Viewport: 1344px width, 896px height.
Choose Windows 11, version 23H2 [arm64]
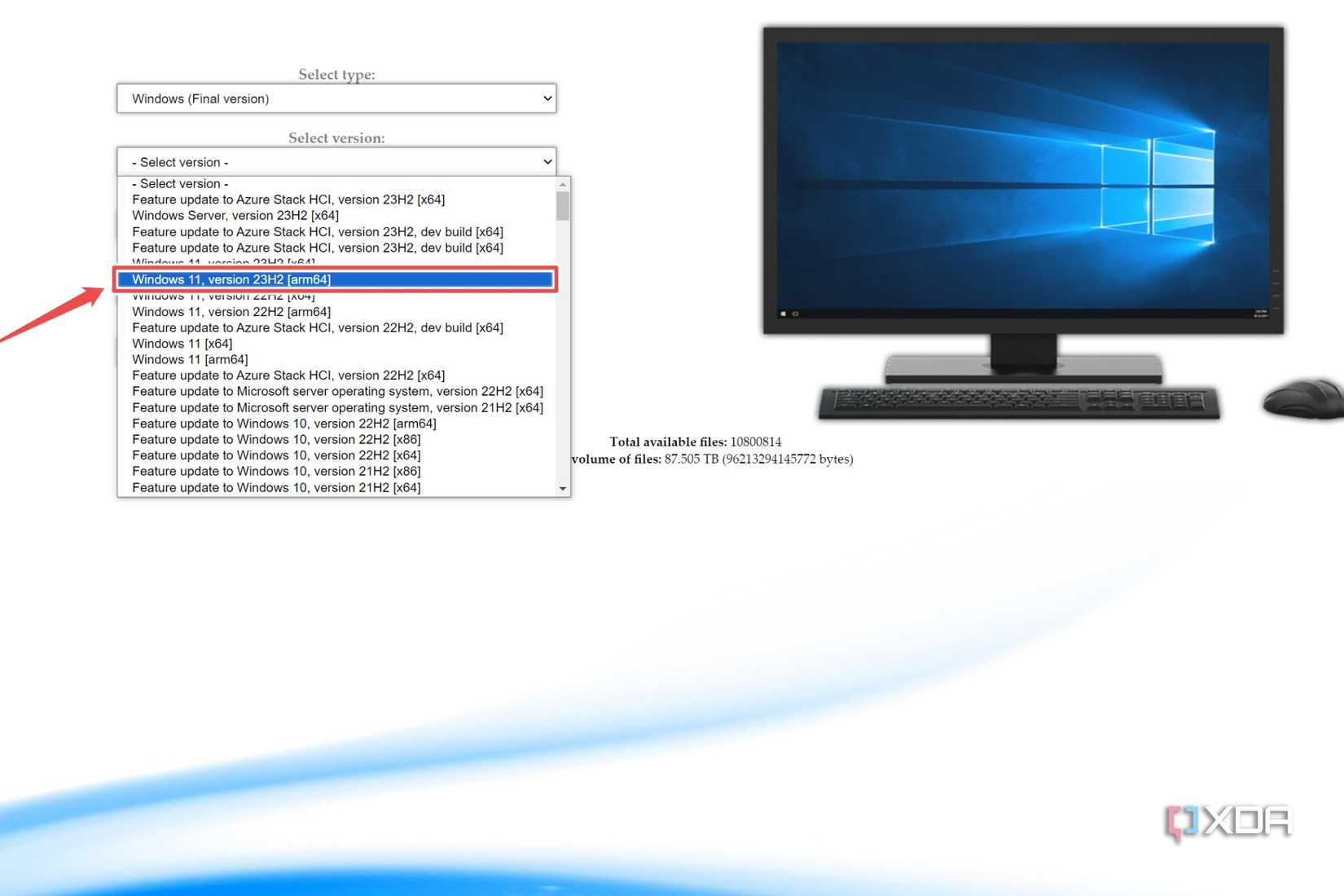point(336,279)
